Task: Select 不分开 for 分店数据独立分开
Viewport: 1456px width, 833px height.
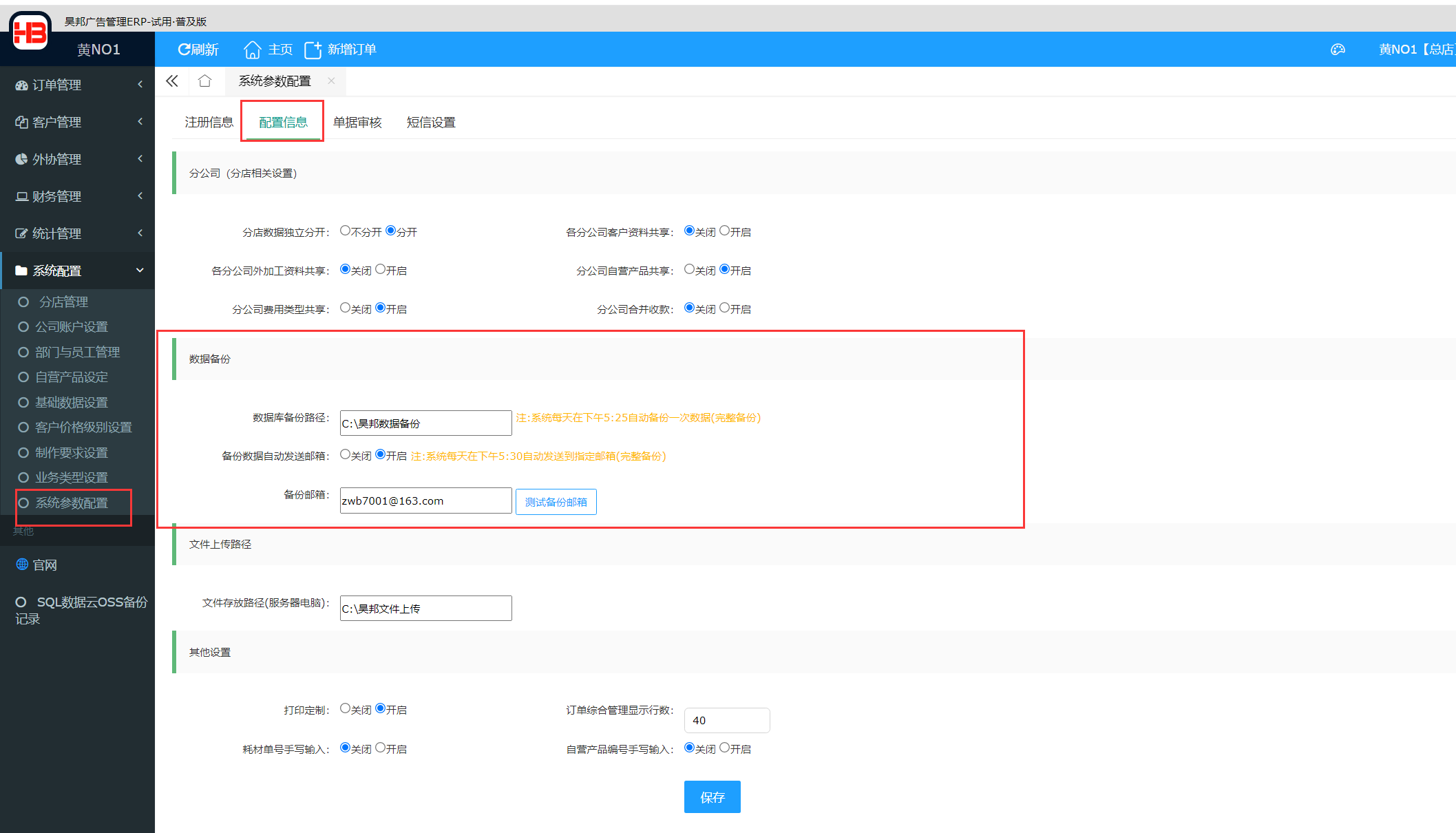Action: point(346,231)
